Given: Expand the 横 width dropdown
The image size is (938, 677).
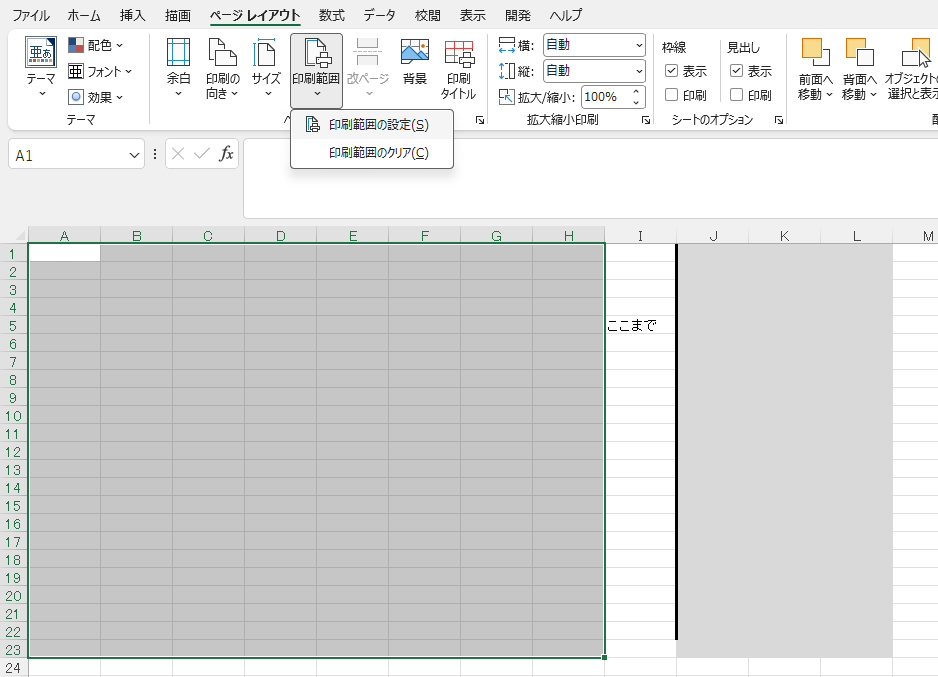Looking at the screenshot, I should tap(639, 45).
